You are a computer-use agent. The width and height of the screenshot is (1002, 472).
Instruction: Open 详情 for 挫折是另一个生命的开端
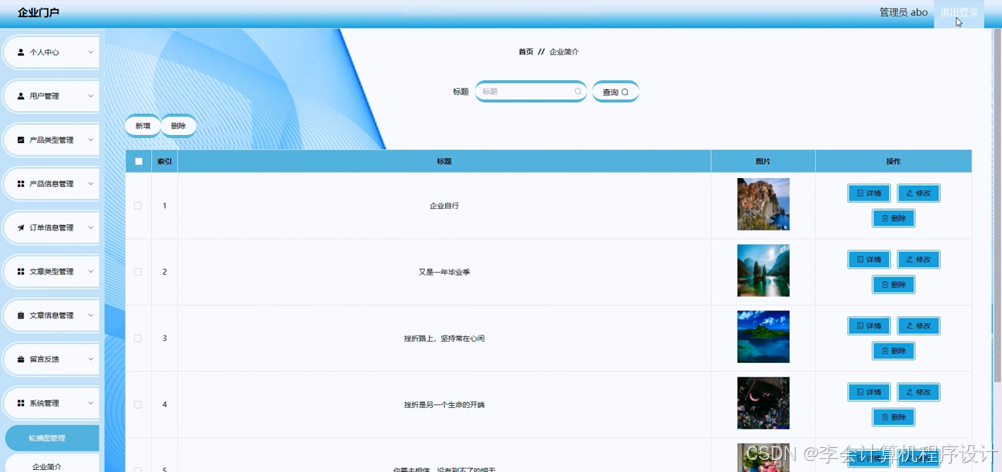[x=869, y=392]
